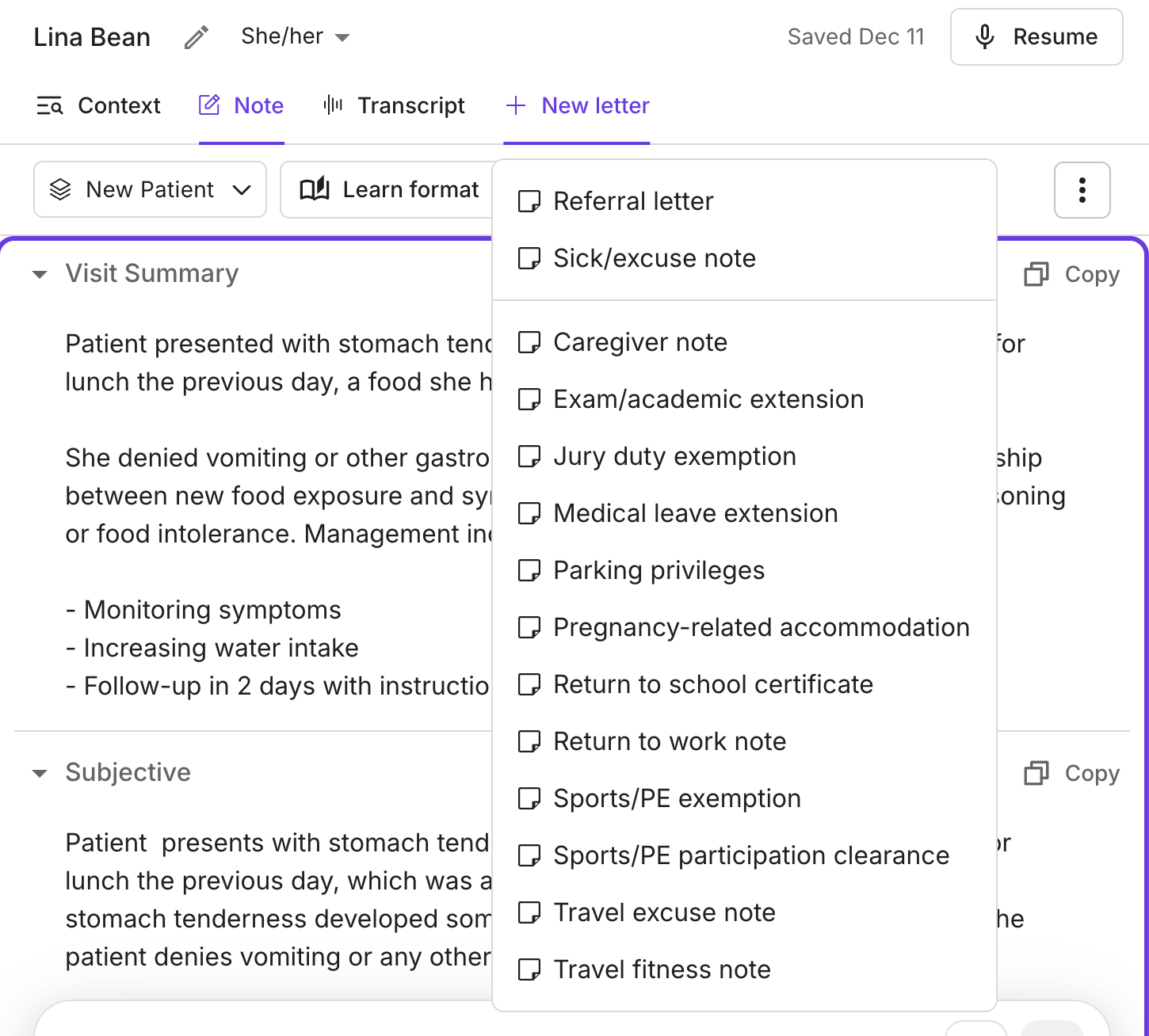The image size is (1149, 1036).
Task: Choose Jury duty exemption letter type
Action: click(x=674, y=456)
